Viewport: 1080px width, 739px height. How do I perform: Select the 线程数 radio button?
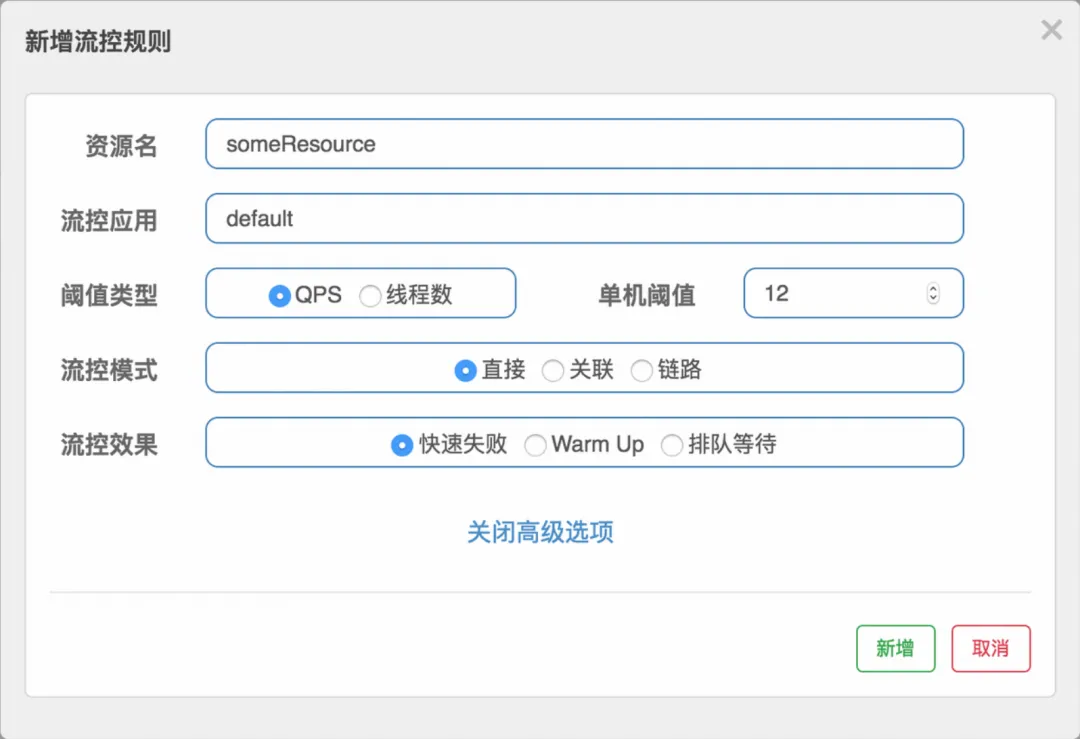click(370, 296)
